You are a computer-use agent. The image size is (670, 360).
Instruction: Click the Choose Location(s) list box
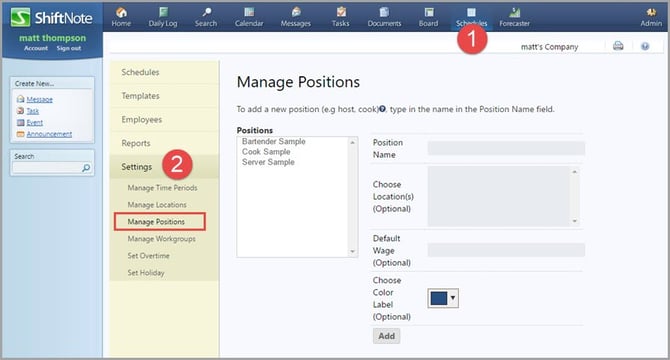click(503, 196)
